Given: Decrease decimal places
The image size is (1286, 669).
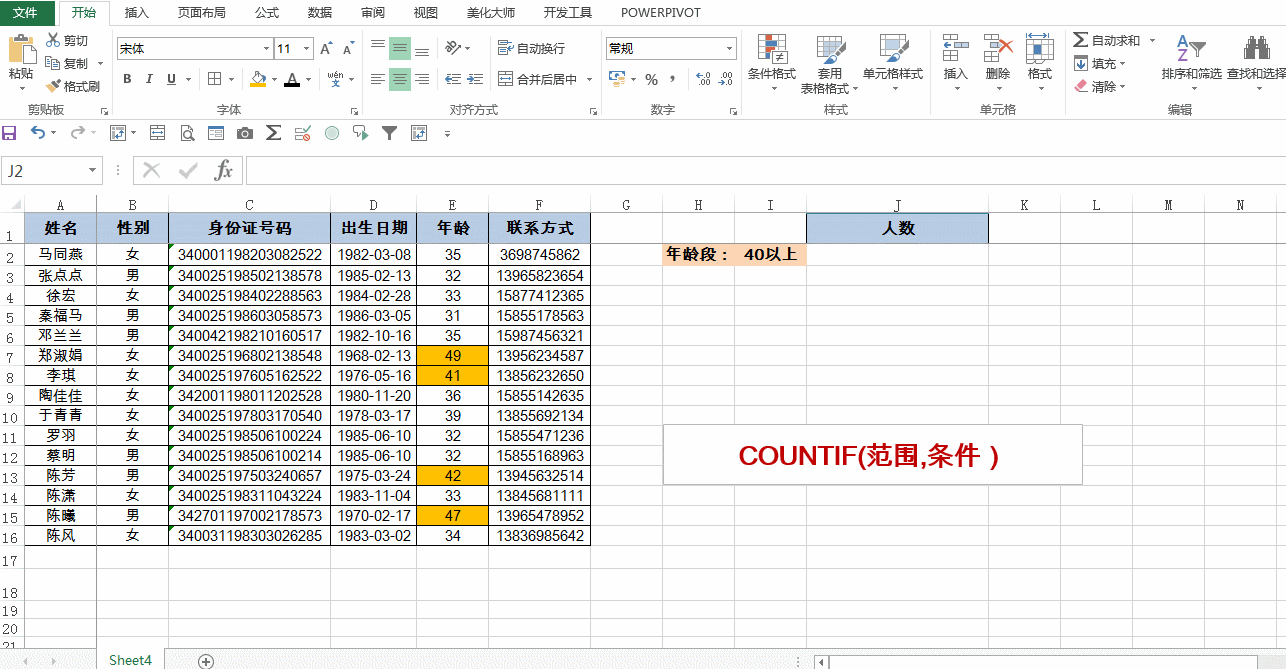Looking at the screenshot, I should pyautogui.click(x=726, y=79).
